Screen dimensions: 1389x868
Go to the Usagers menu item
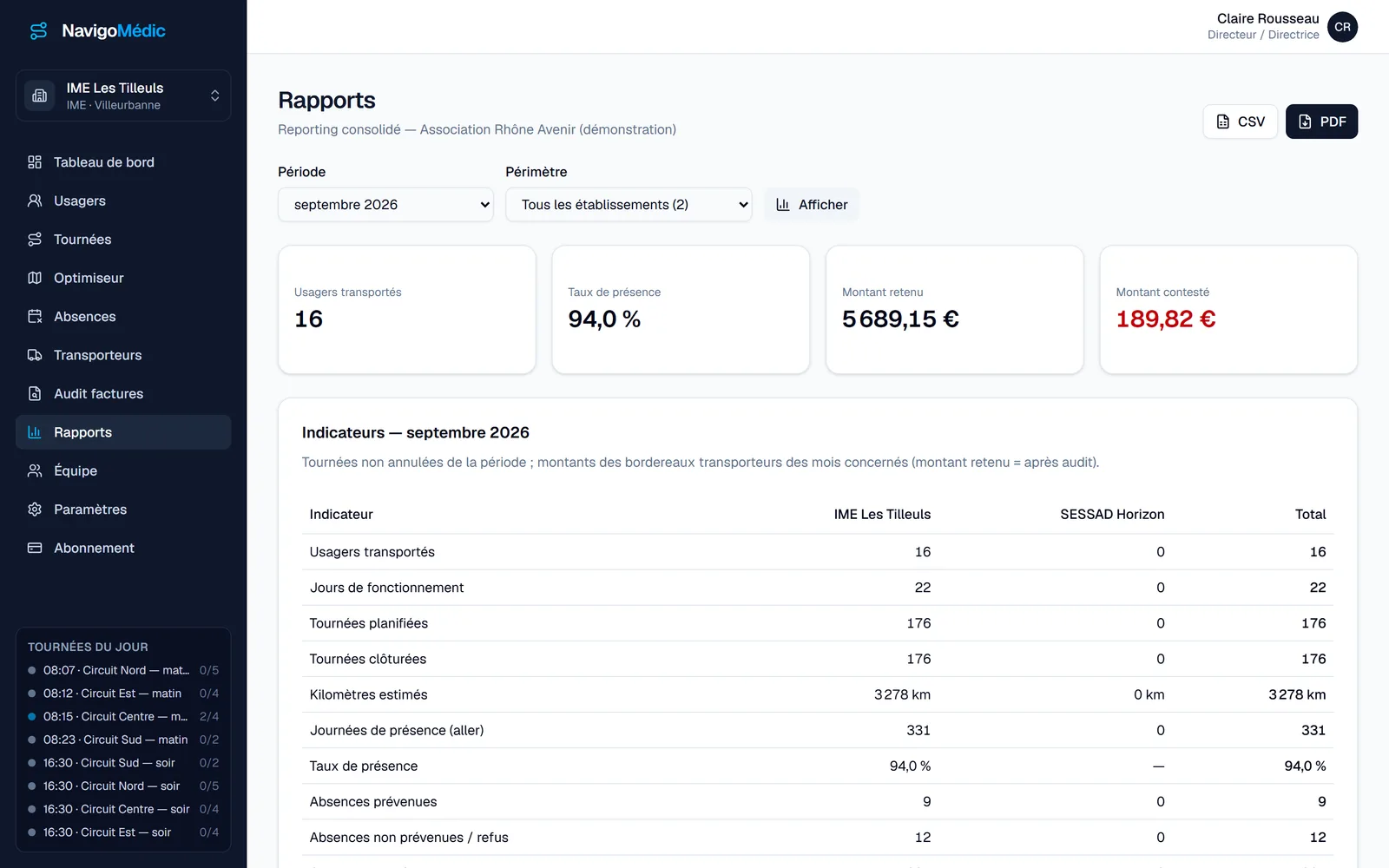click(x=123, y=201)
